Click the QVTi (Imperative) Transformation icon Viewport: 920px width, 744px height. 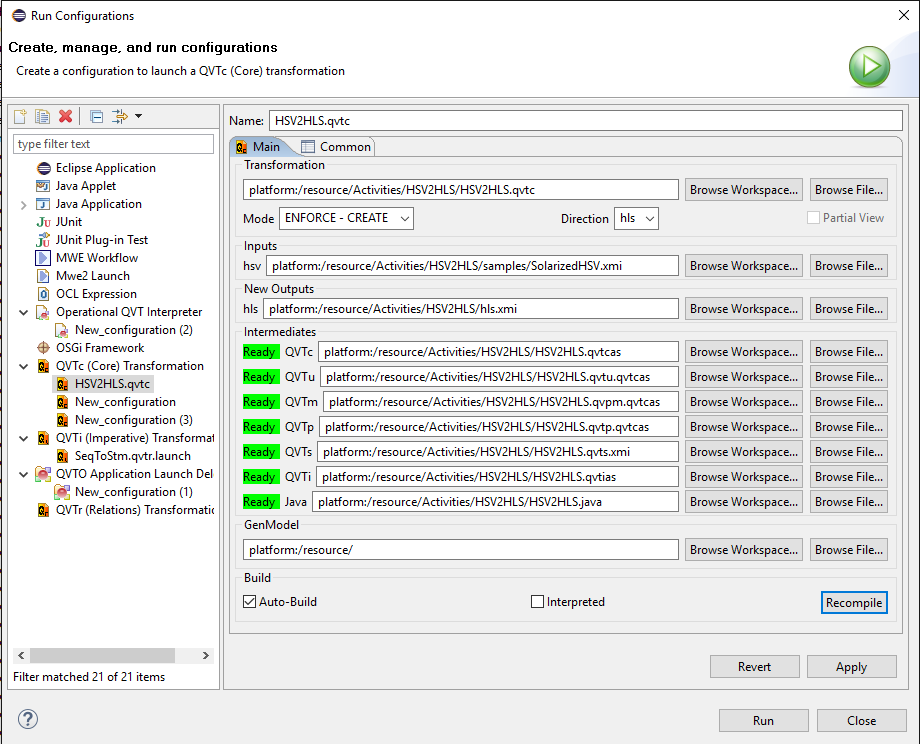coord(43,438)
